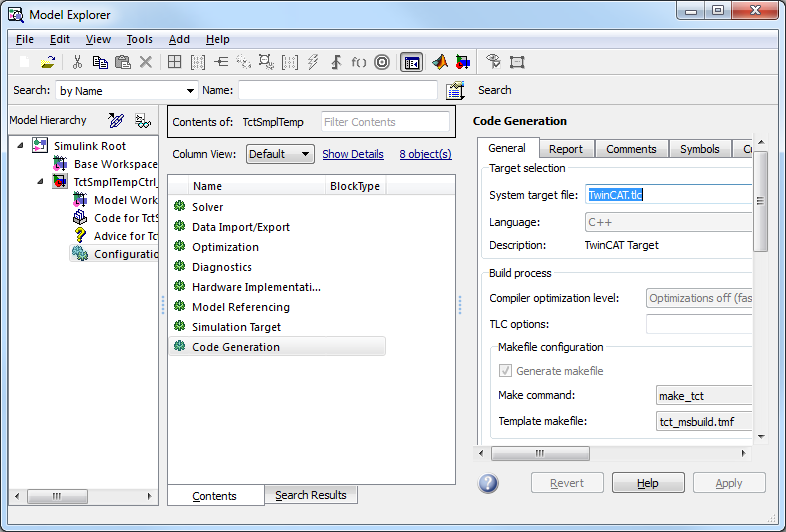Switch to the Search Results tab
The image size is (786, 532).
311,495
